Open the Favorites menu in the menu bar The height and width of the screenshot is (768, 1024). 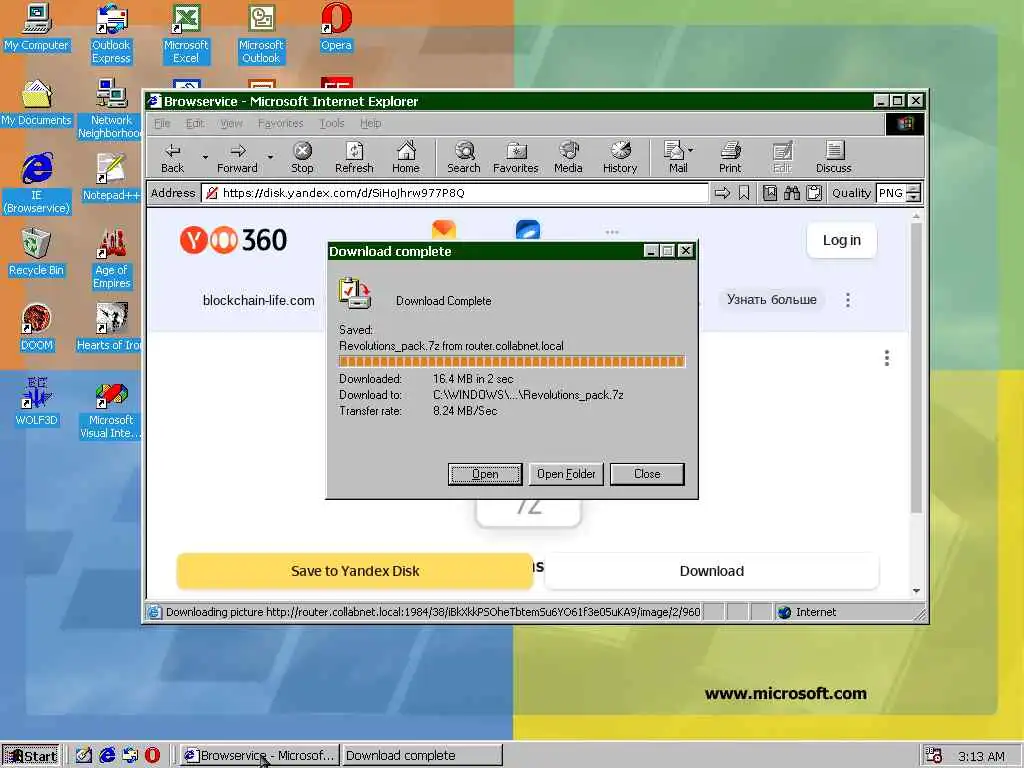[x=280, y=123]
